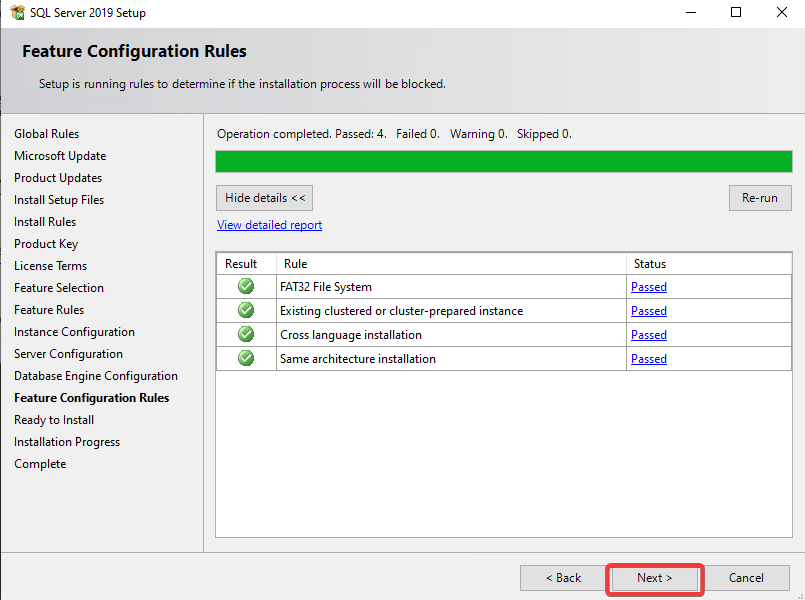Screen dimensions: 805x600
Task: Select Global Rules in the step list
Action: pyautogui.click(x=47, y=134)
